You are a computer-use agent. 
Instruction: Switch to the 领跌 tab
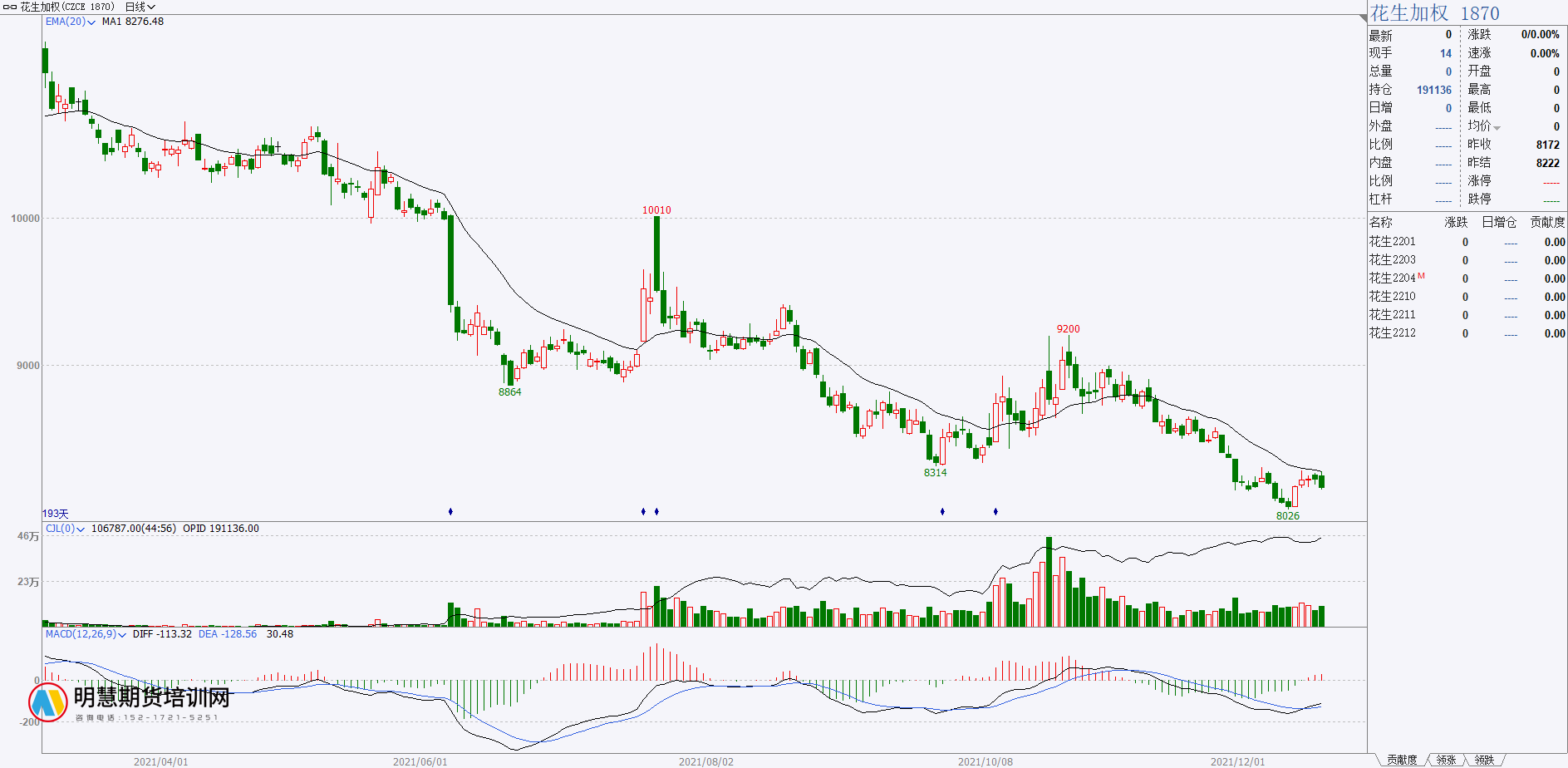click(1484, 760)
